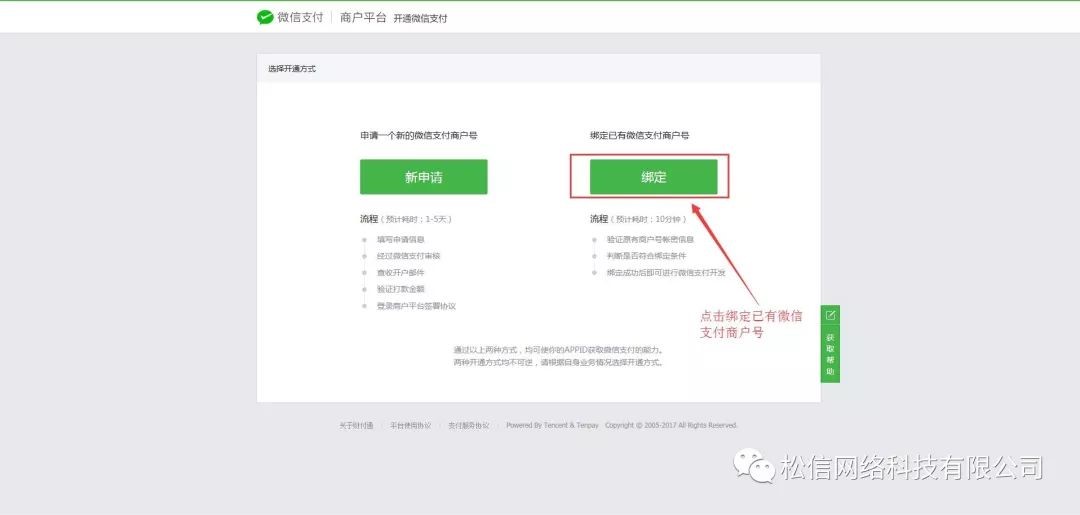Click the 微信支付 header text

300,18
